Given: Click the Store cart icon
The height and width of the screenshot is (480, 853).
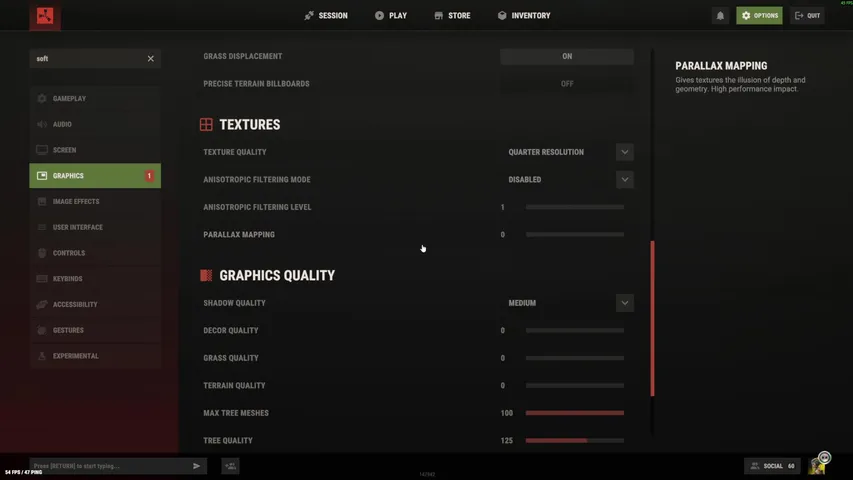Looking at the screenshot, I should pos(438,16).
